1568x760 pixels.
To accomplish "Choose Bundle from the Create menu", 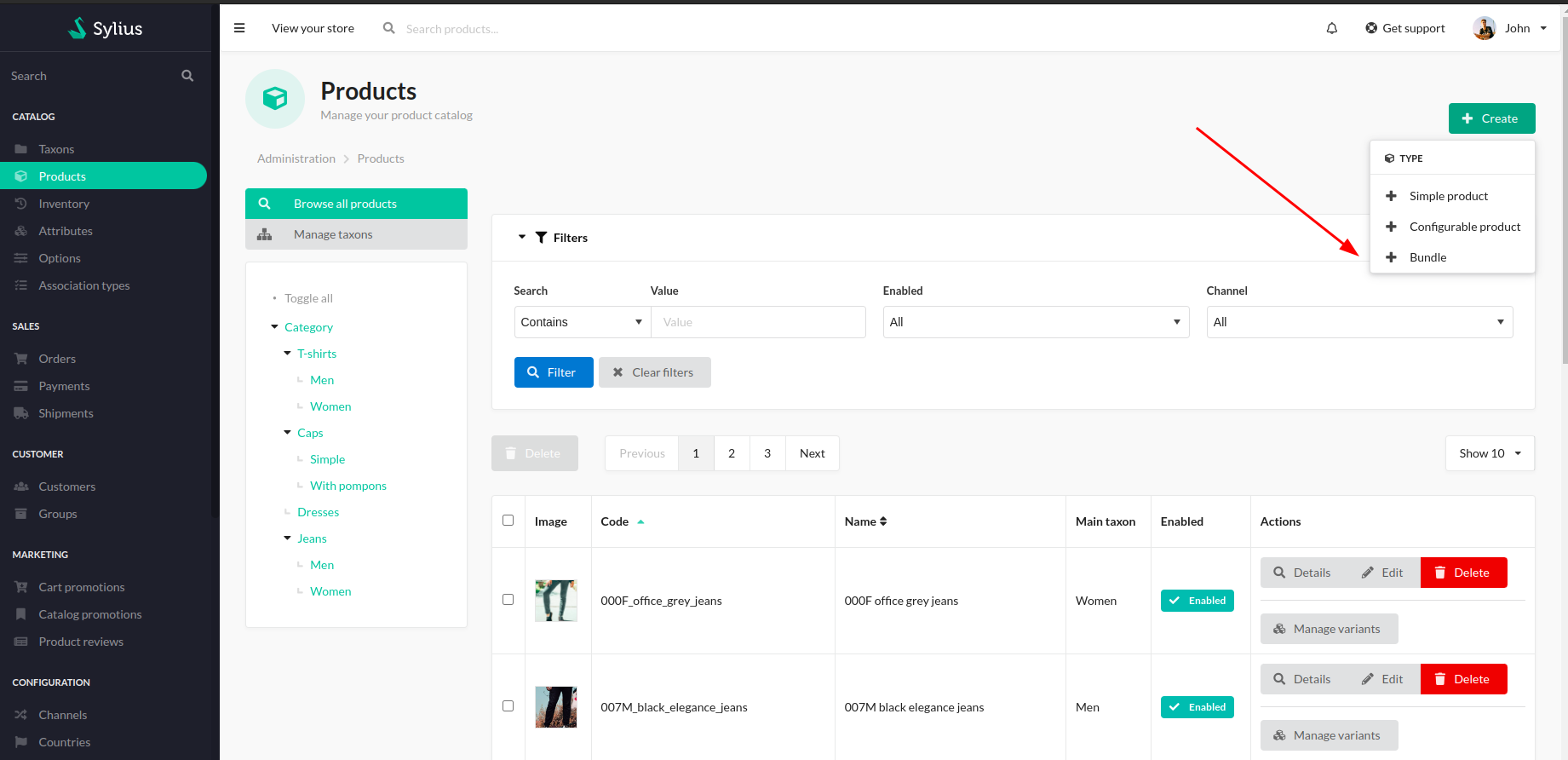I will click(1427, 257).
